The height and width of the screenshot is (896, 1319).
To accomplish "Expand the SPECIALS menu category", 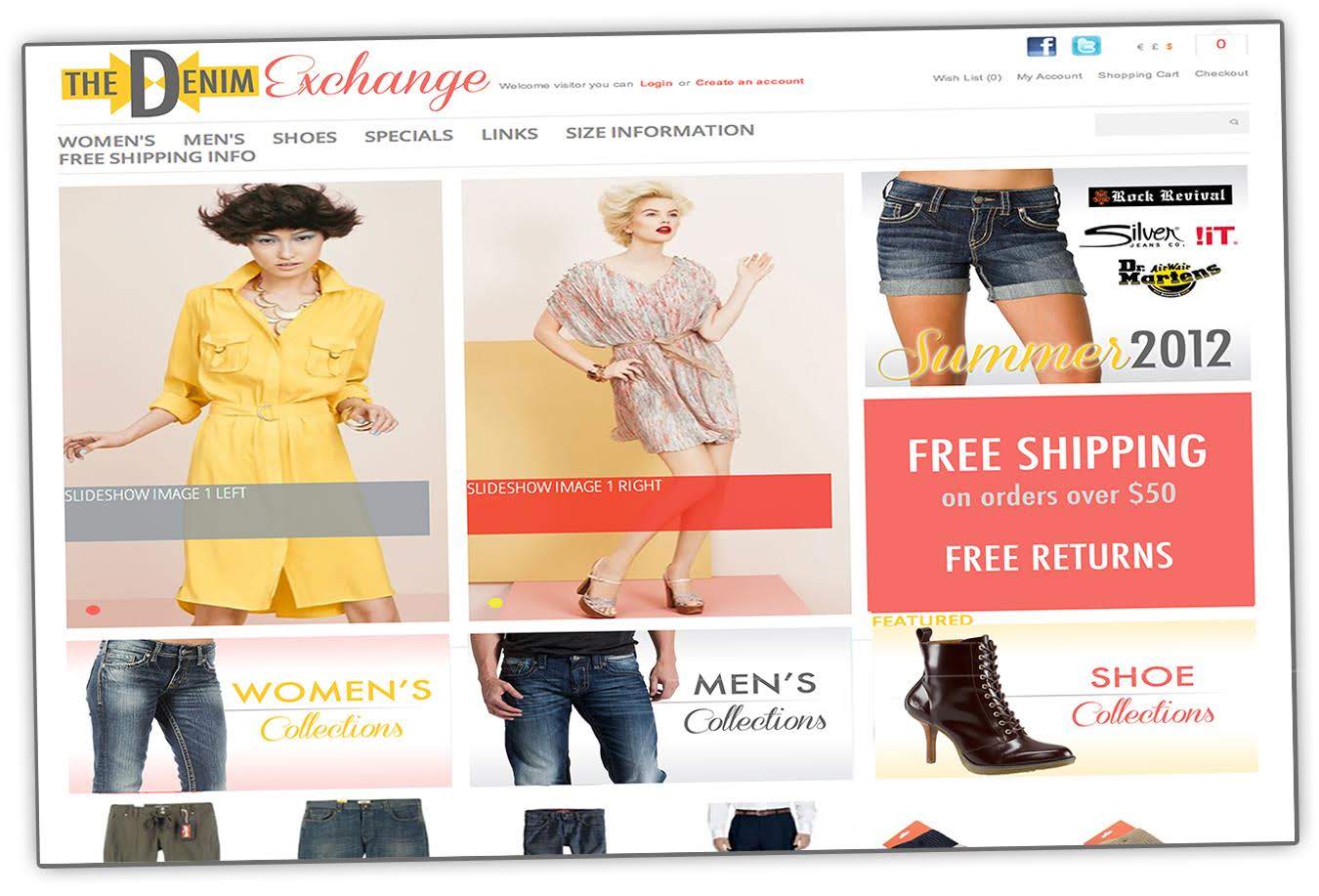I will tap(408, 136).
